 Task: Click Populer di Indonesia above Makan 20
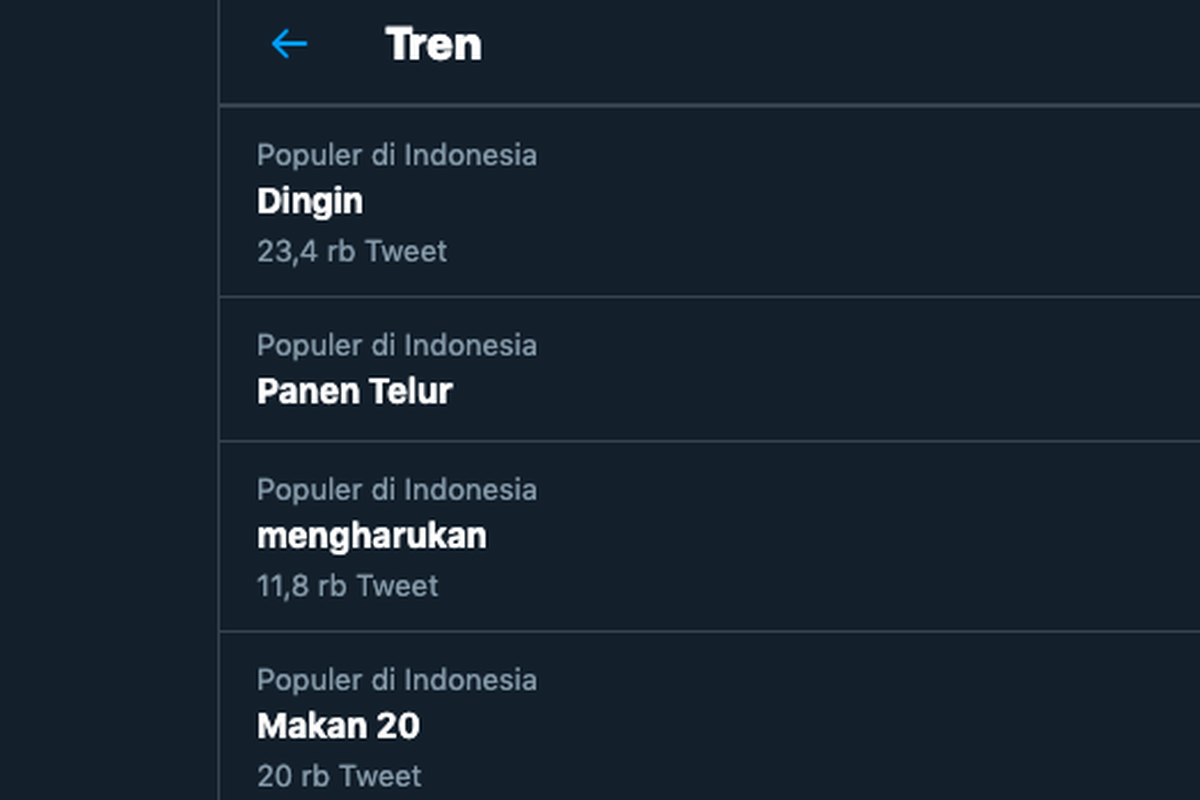point(397,679)
